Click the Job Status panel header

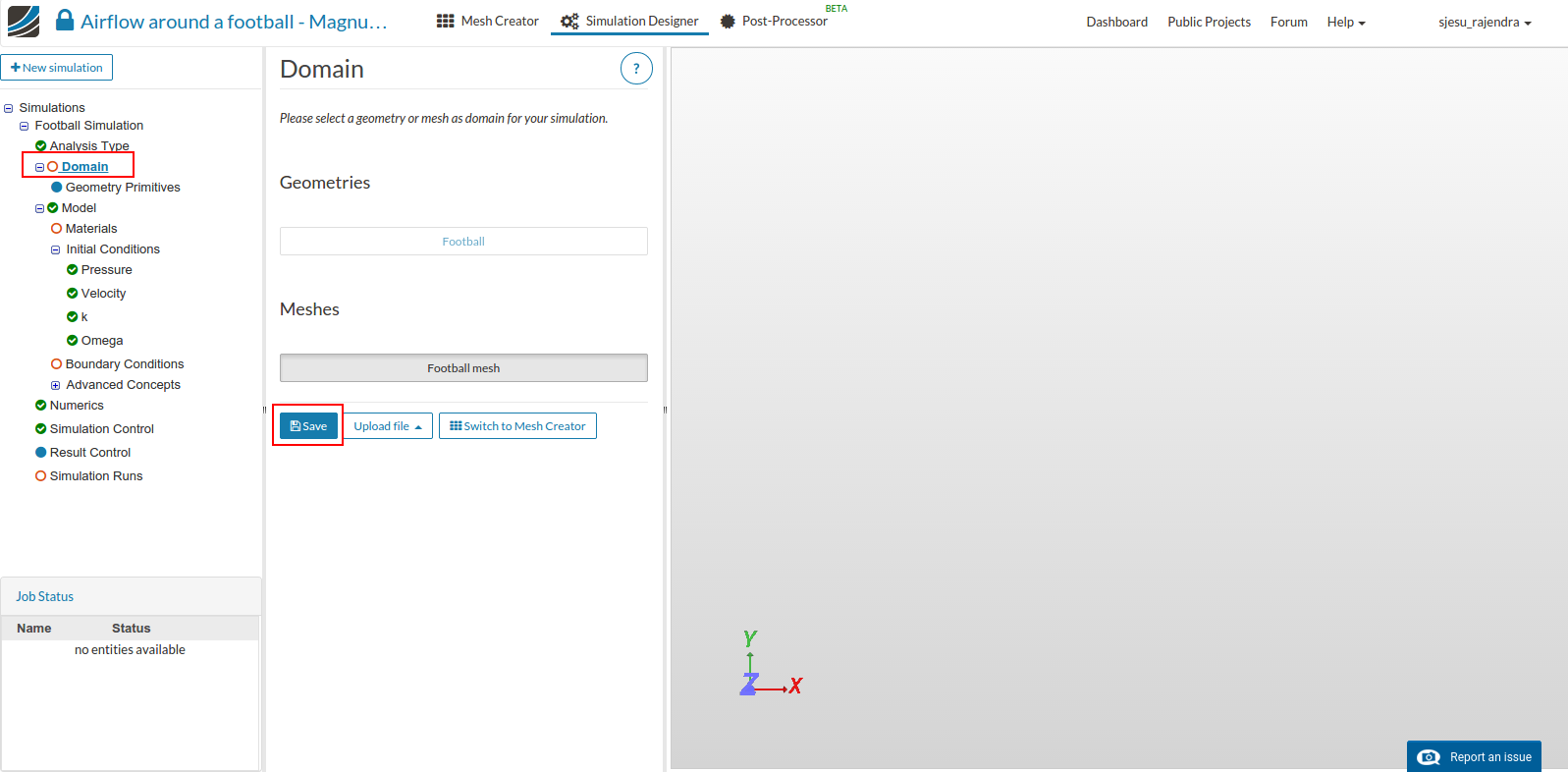coord(131,596)
